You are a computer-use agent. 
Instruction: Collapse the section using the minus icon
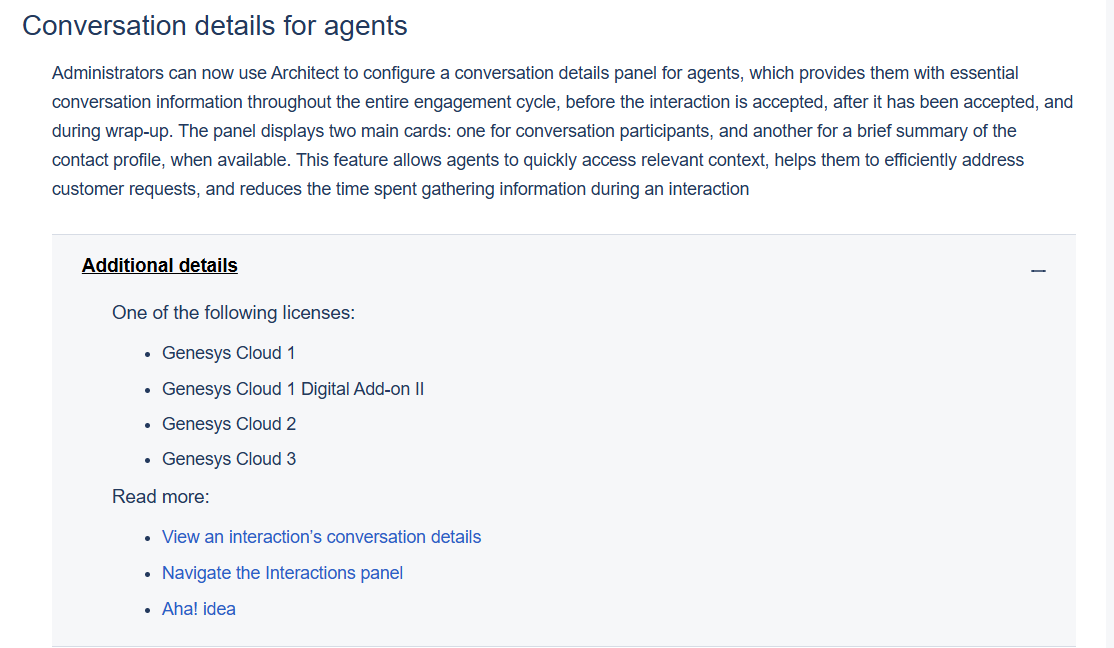pos(1038,270)
